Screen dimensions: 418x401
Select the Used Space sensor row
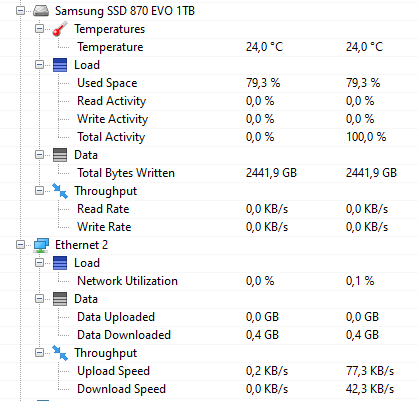point(209,83)
